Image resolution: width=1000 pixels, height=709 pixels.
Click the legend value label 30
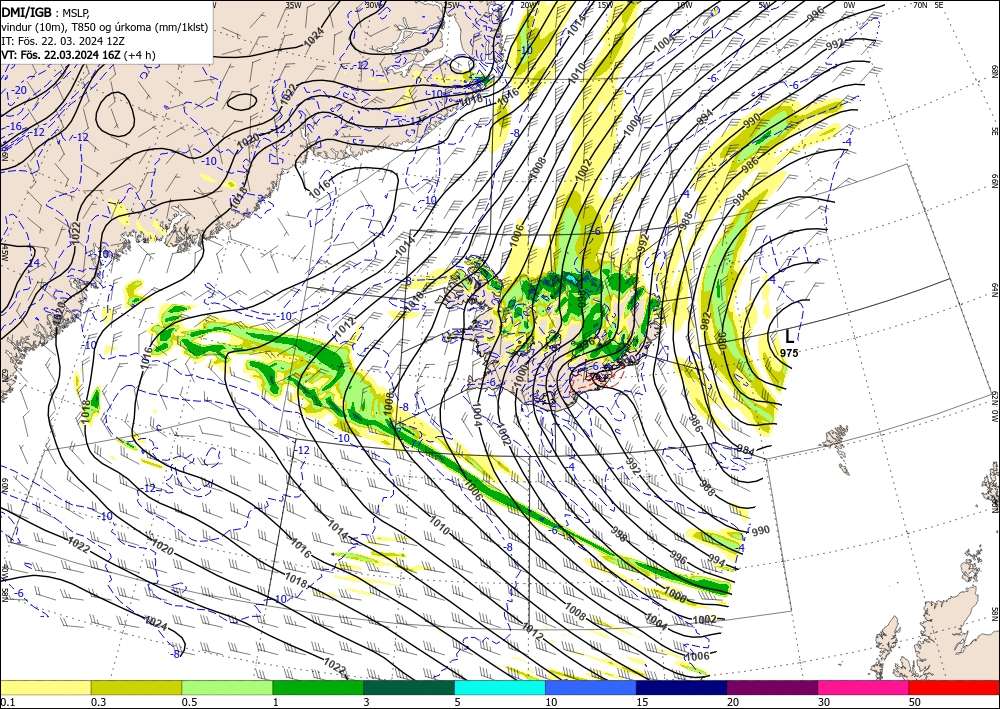click(x=824, y=702)
